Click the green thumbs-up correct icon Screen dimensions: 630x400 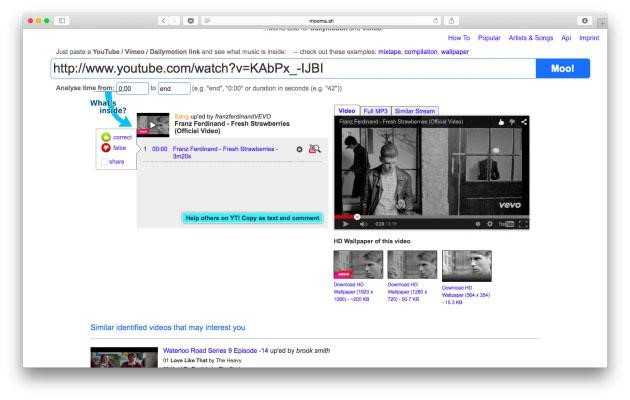[x=106, y=137]
